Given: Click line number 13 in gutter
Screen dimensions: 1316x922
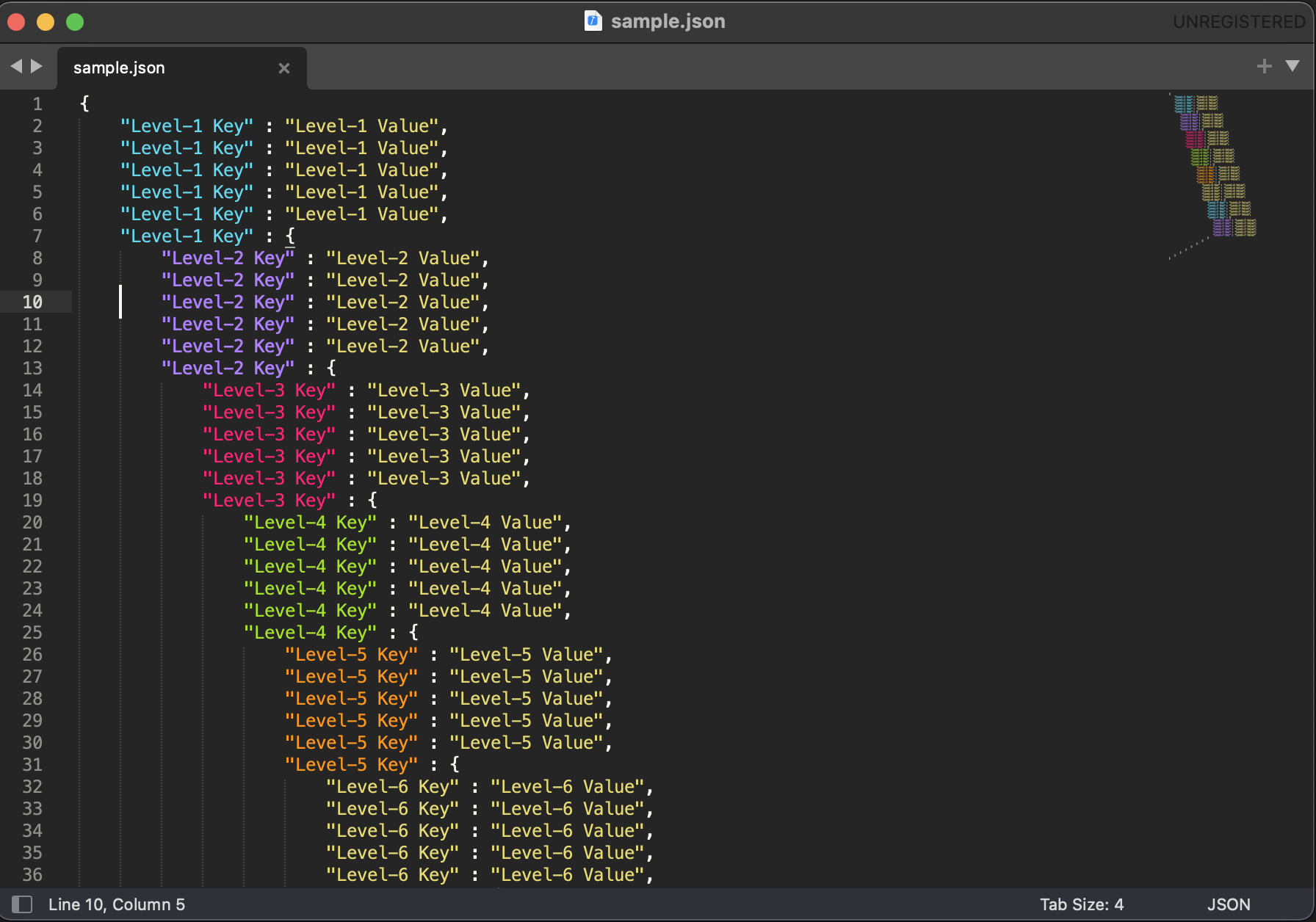Looking at the screenshot, I should (x=32, y=369).
